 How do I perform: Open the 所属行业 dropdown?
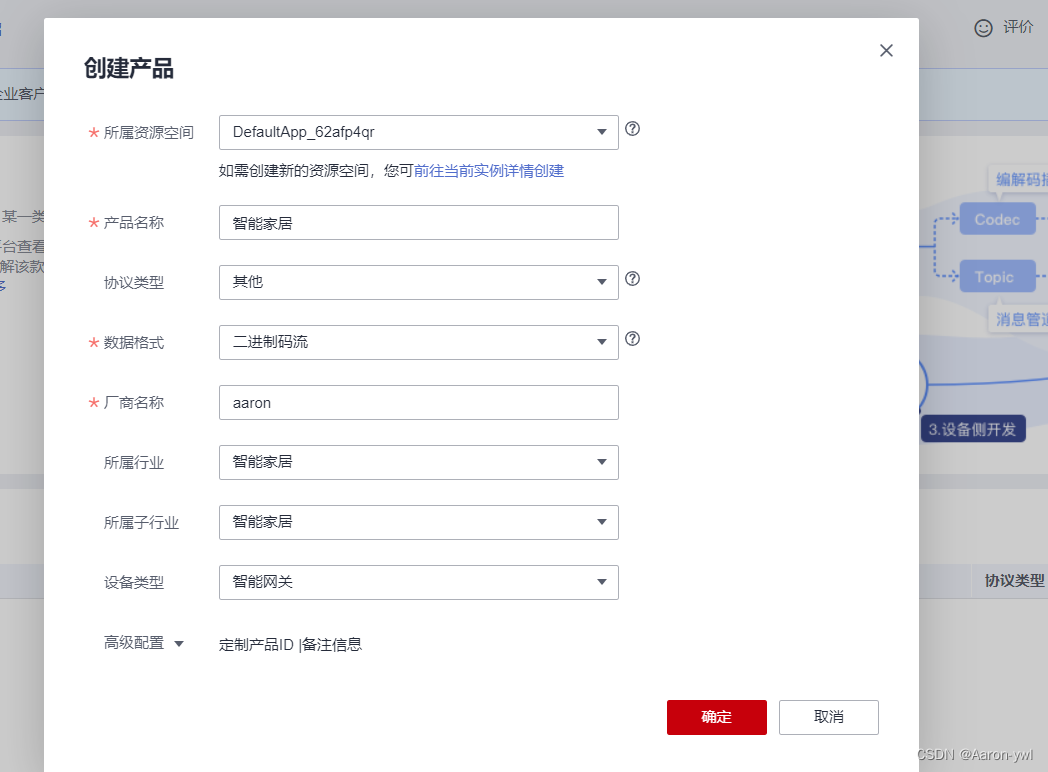pos(418,462)
